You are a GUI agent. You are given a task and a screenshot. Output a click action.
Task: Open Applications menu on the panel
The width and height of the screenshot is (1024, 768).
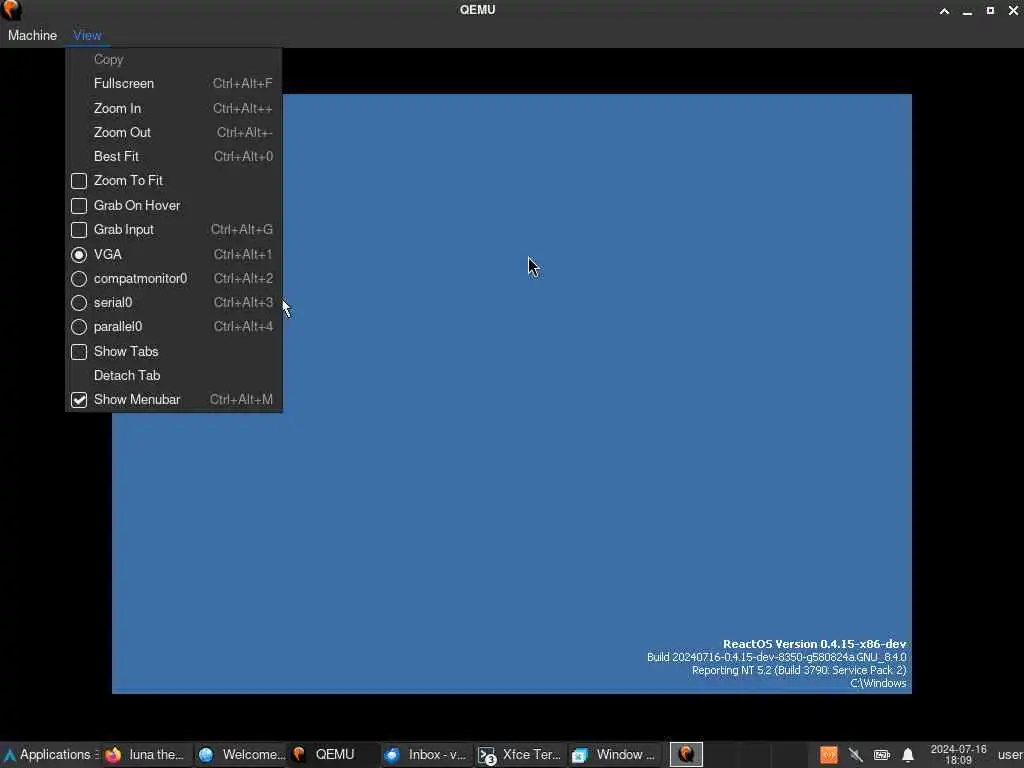(x=50, y=755)
